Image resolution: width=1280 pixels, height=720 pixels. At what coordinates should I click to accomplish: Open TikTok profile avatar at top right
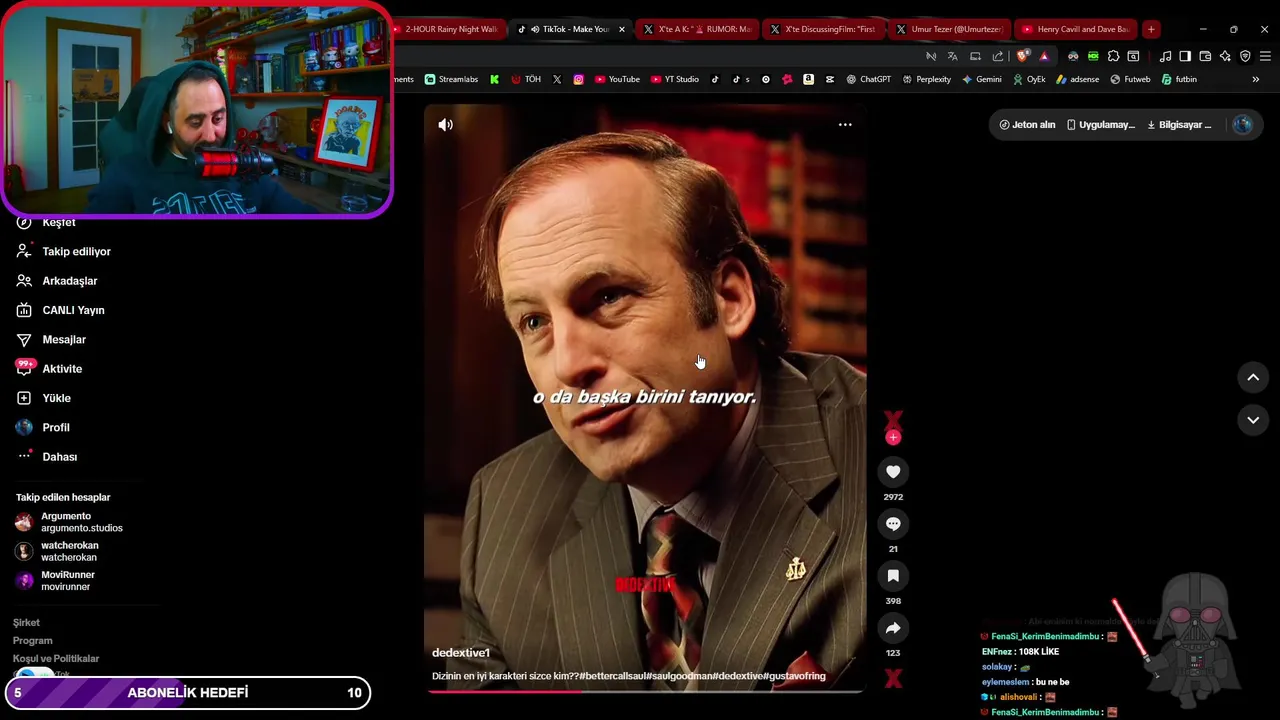click(x=1243, y=125)
